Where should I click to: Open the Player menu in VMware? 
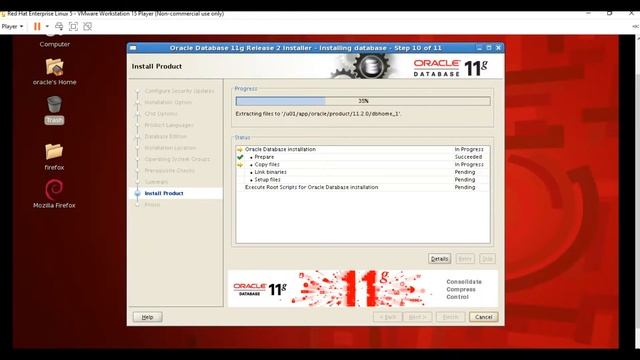(12, 27)
